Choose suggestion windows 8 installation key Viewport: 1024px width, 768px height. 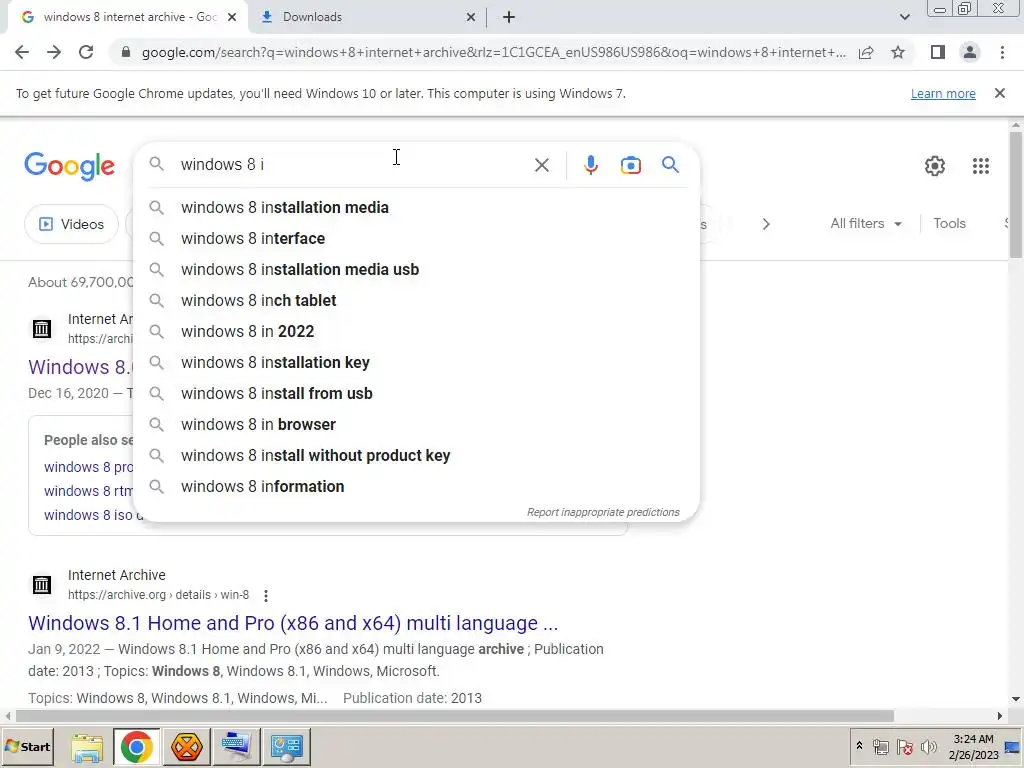tap(416, 362)
